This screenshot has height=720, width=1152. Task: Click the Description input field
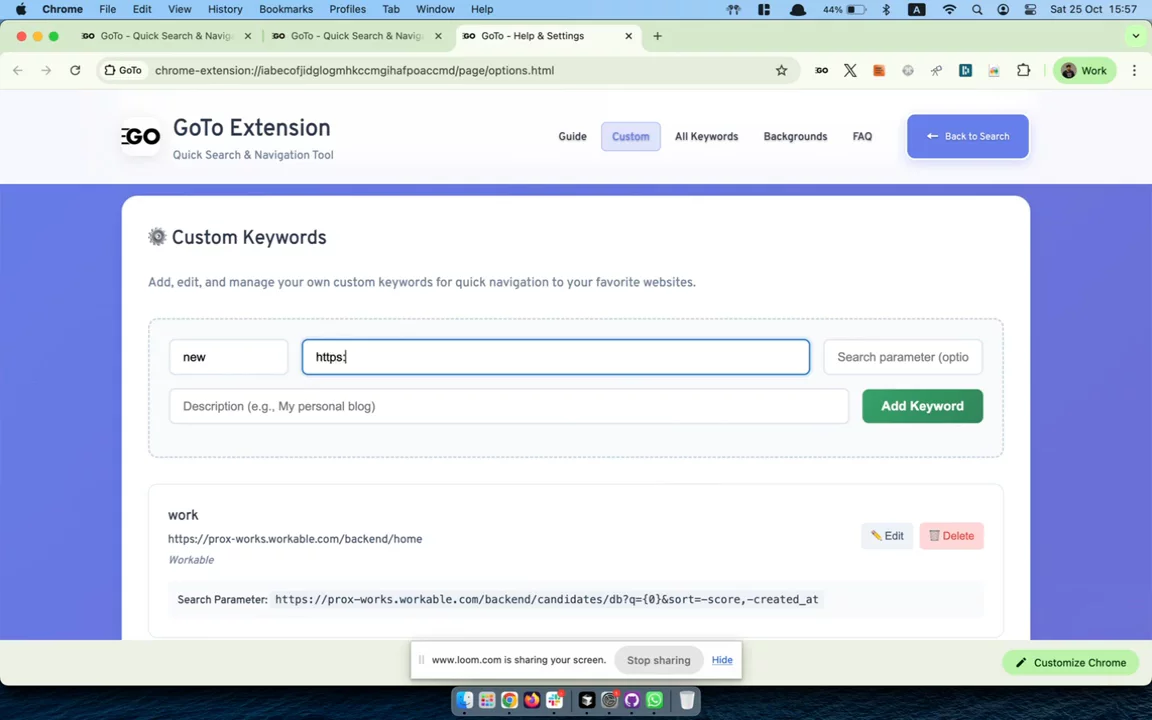tap(508, 406)
